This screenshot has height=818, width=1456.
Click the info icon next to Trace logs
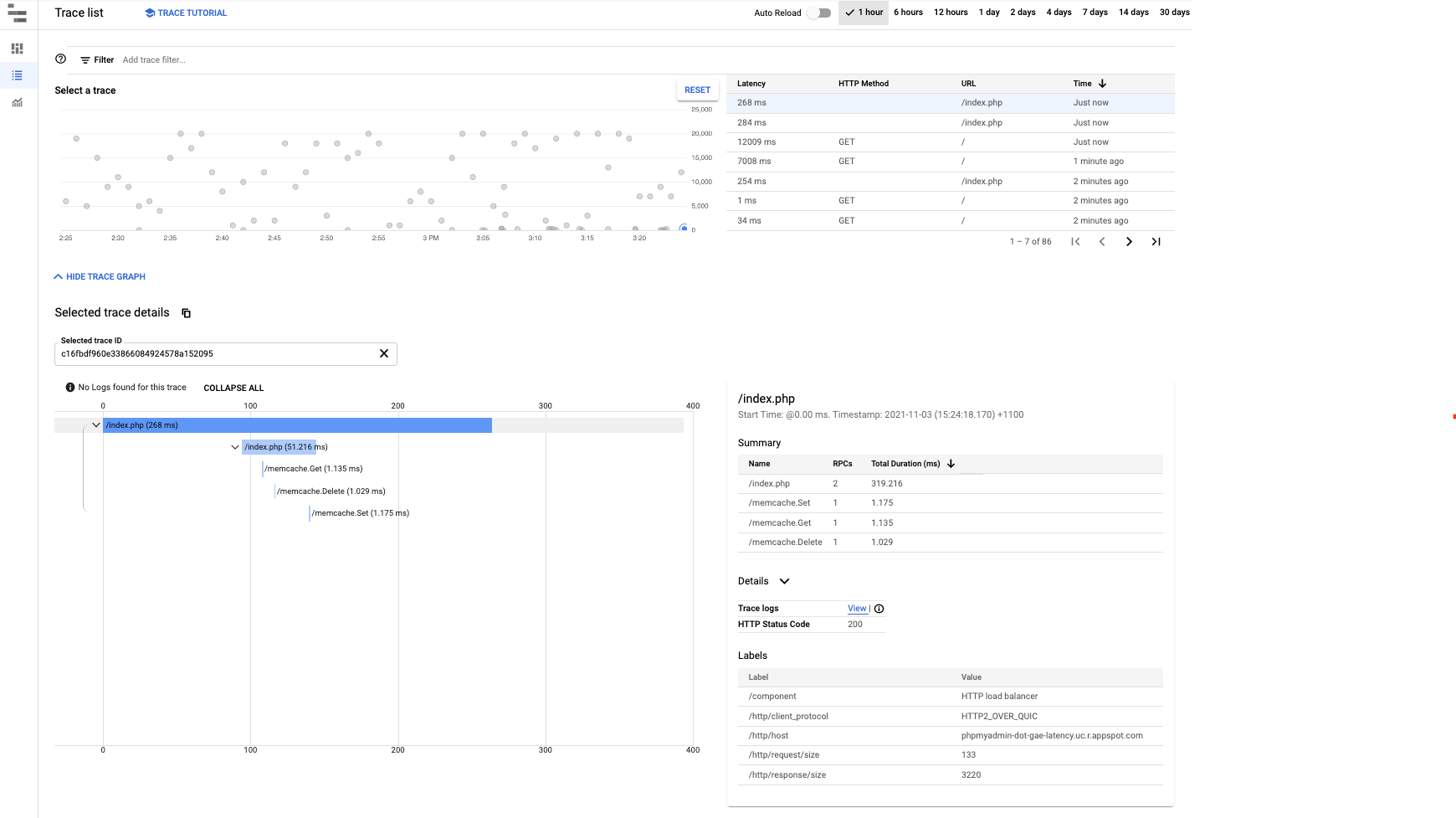(879, 609)
